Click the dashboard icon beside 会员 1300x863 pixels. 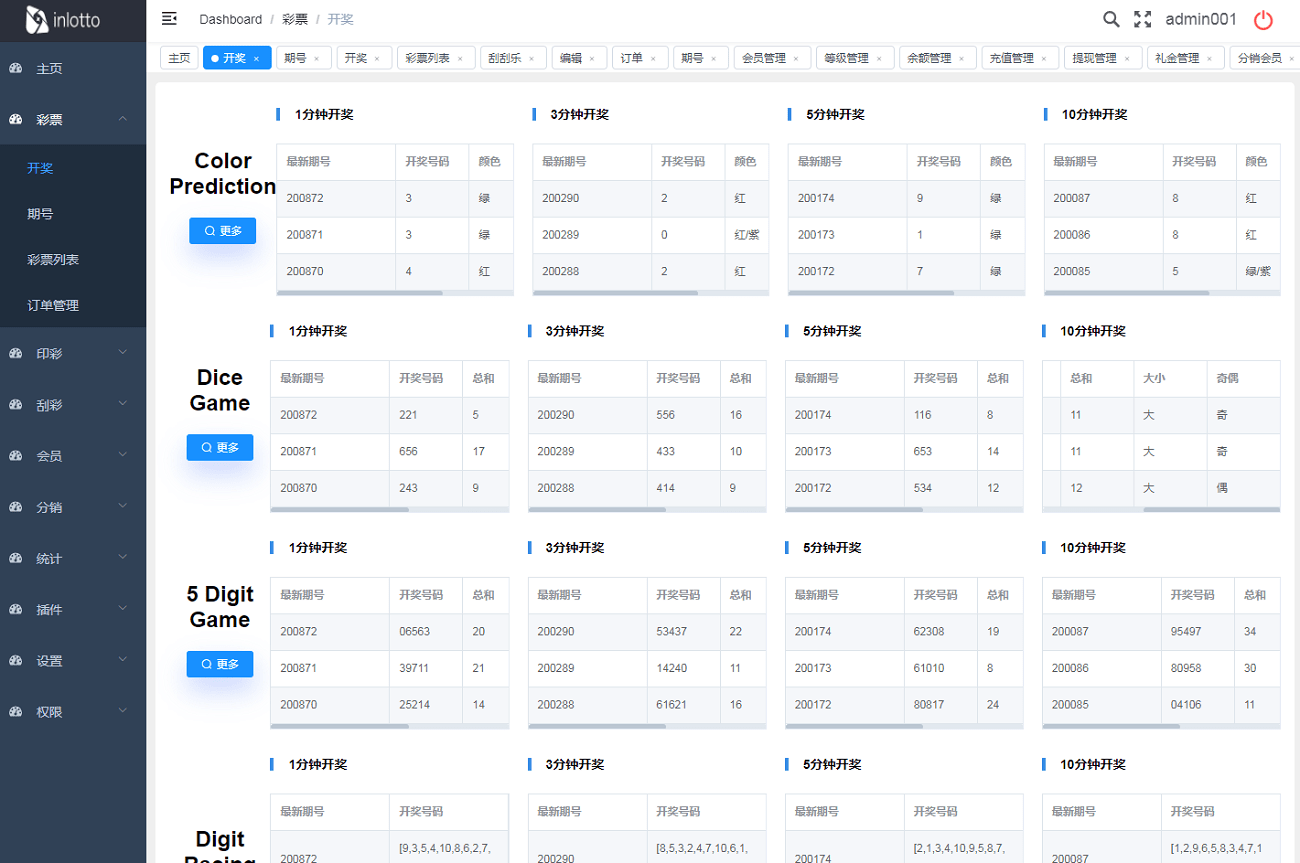[x=16, y=456]
